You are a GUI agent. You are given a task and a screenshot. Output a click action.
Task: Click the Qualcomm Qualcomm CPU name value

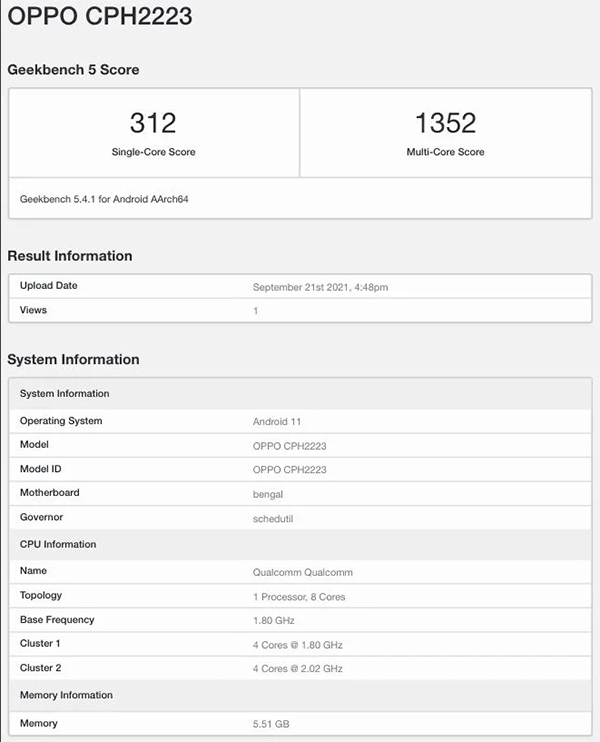[302, 572]
